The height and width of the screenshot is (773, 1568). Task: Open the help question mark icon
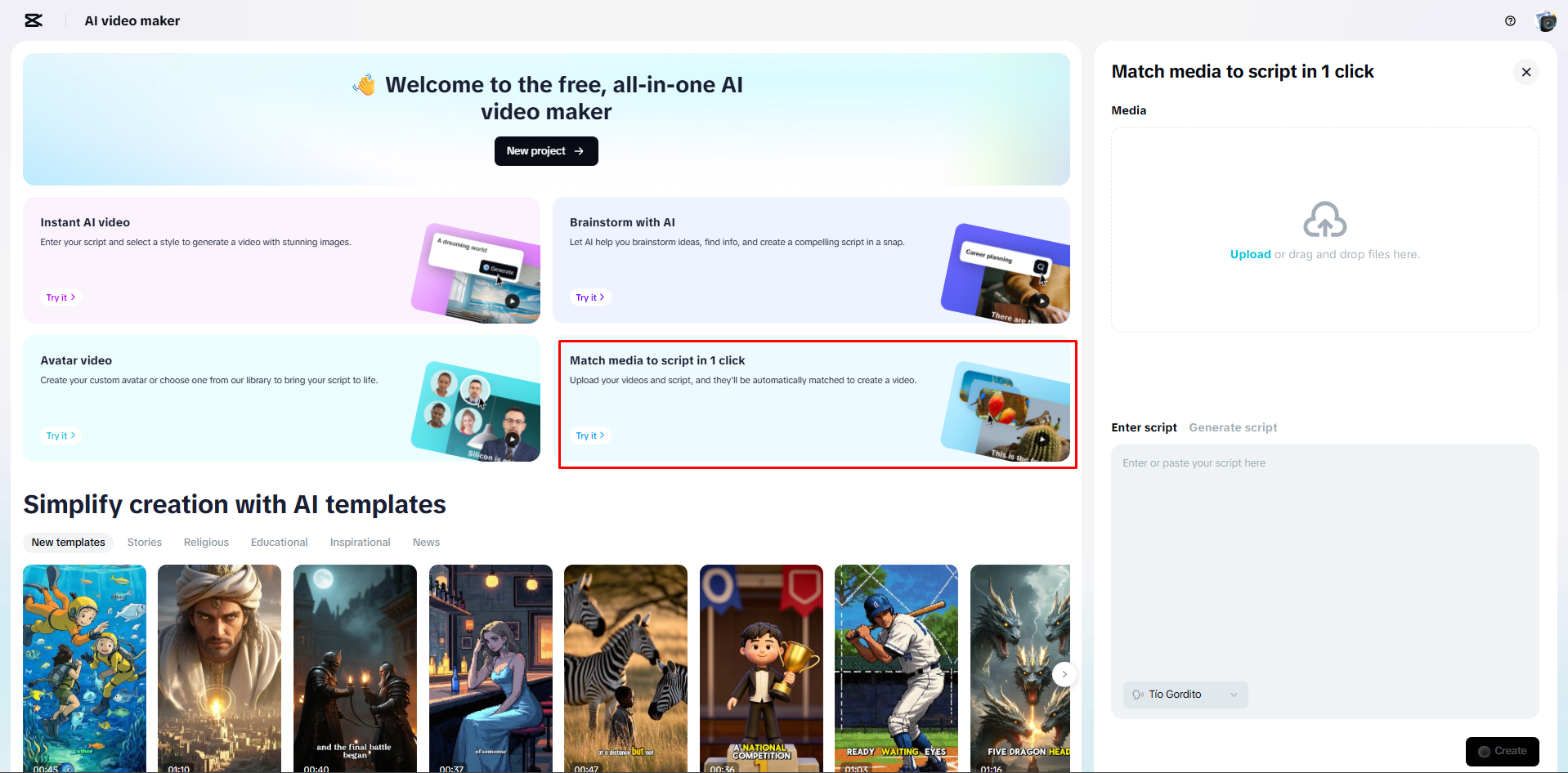1510,21
